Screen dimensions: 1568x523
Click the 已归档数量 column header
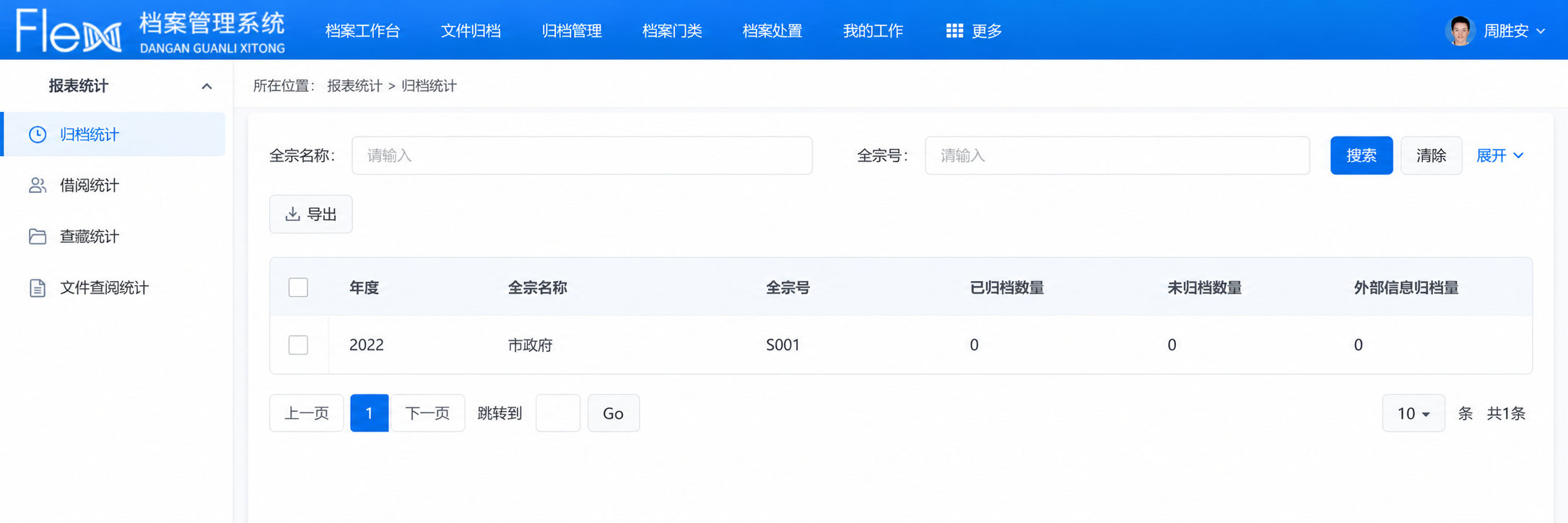click(x=1006, y=288)
